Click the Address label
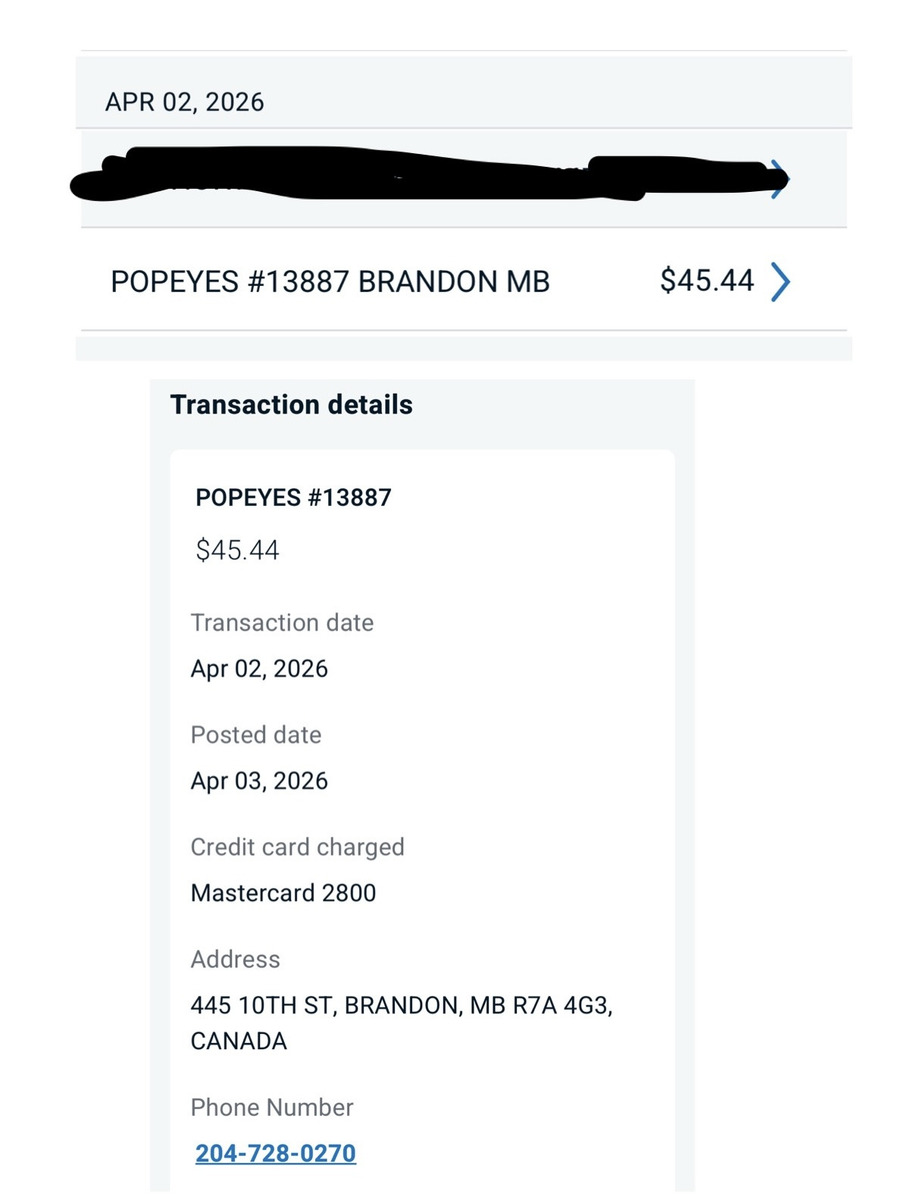The width and height of the screenshot is (907, 1200). click(235, 959)
